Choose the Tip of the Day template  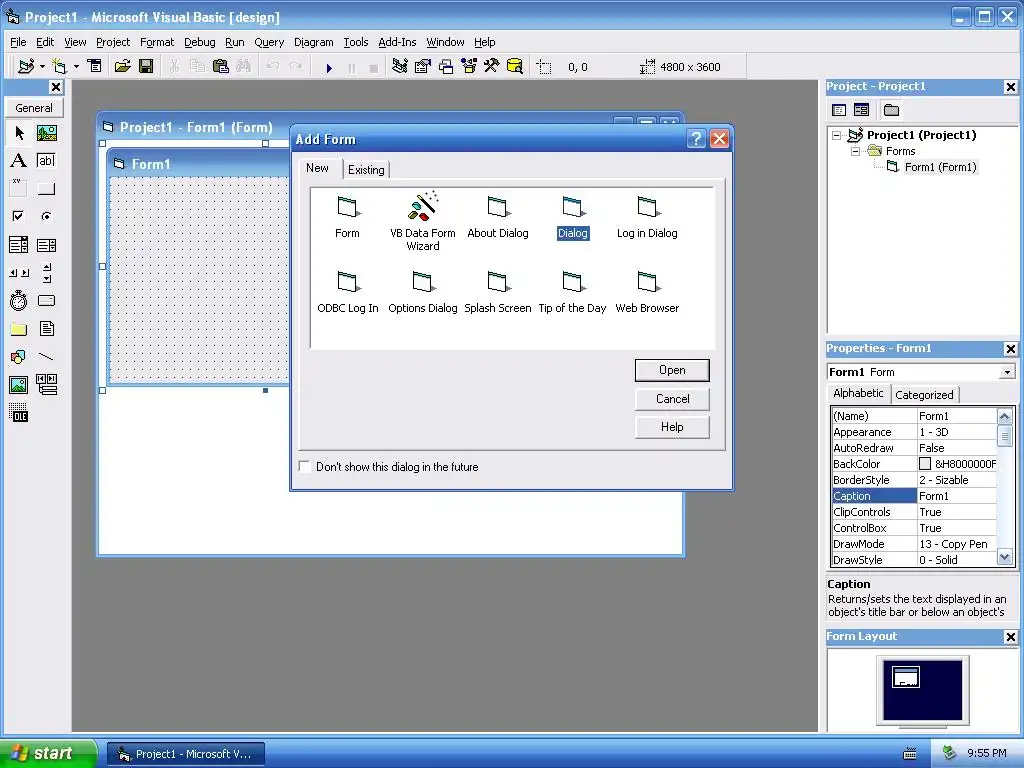[572, 293]
